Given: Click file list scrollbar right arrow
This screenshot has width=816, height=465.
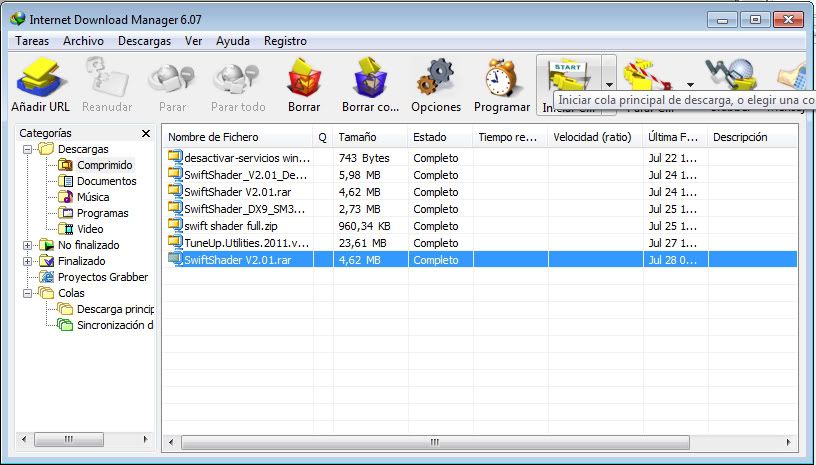Looking at the screenshot, I should click(788, 442).
